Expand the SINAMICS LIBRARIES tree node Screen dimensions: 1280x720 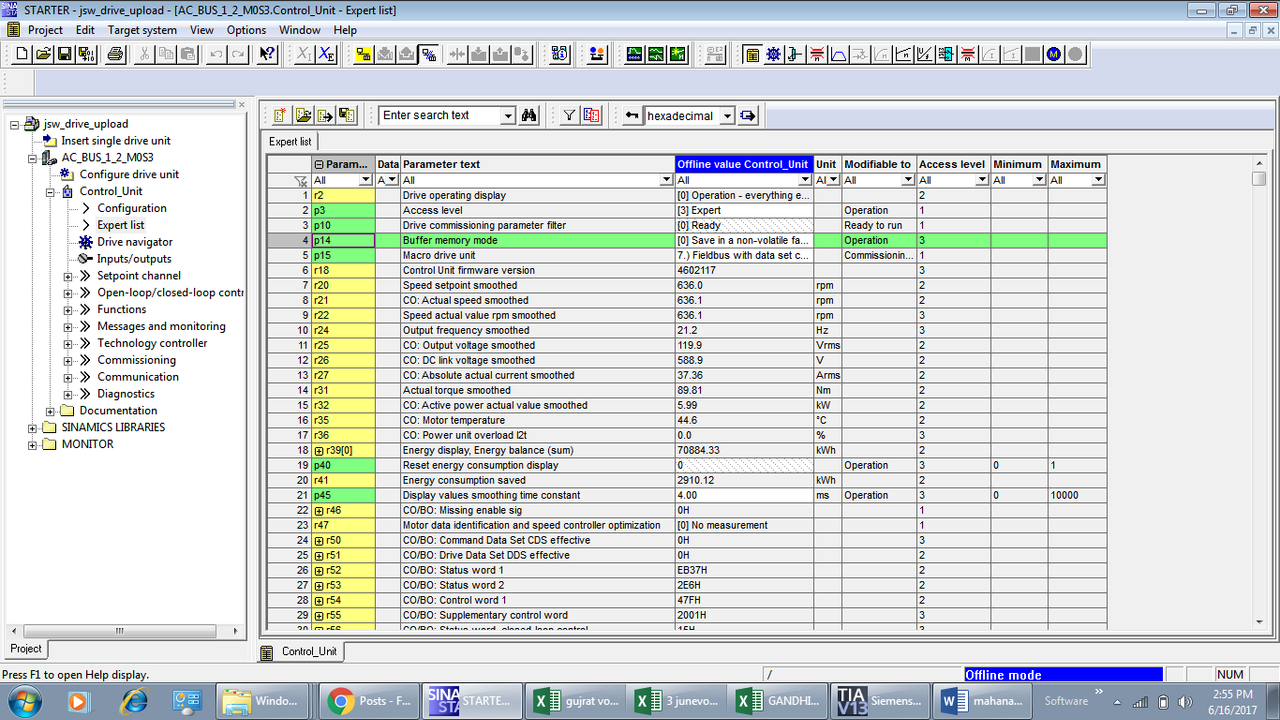point(33,428)
